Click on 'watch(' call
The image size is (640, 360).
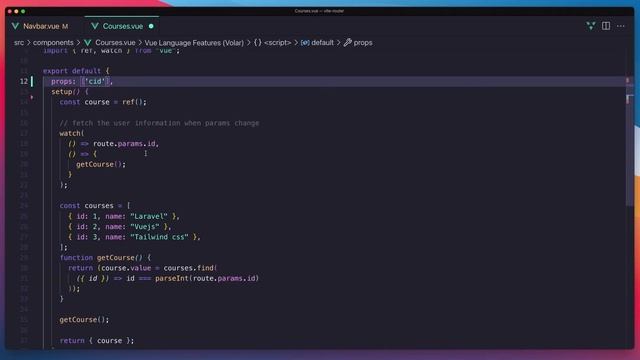coord(72,133)
